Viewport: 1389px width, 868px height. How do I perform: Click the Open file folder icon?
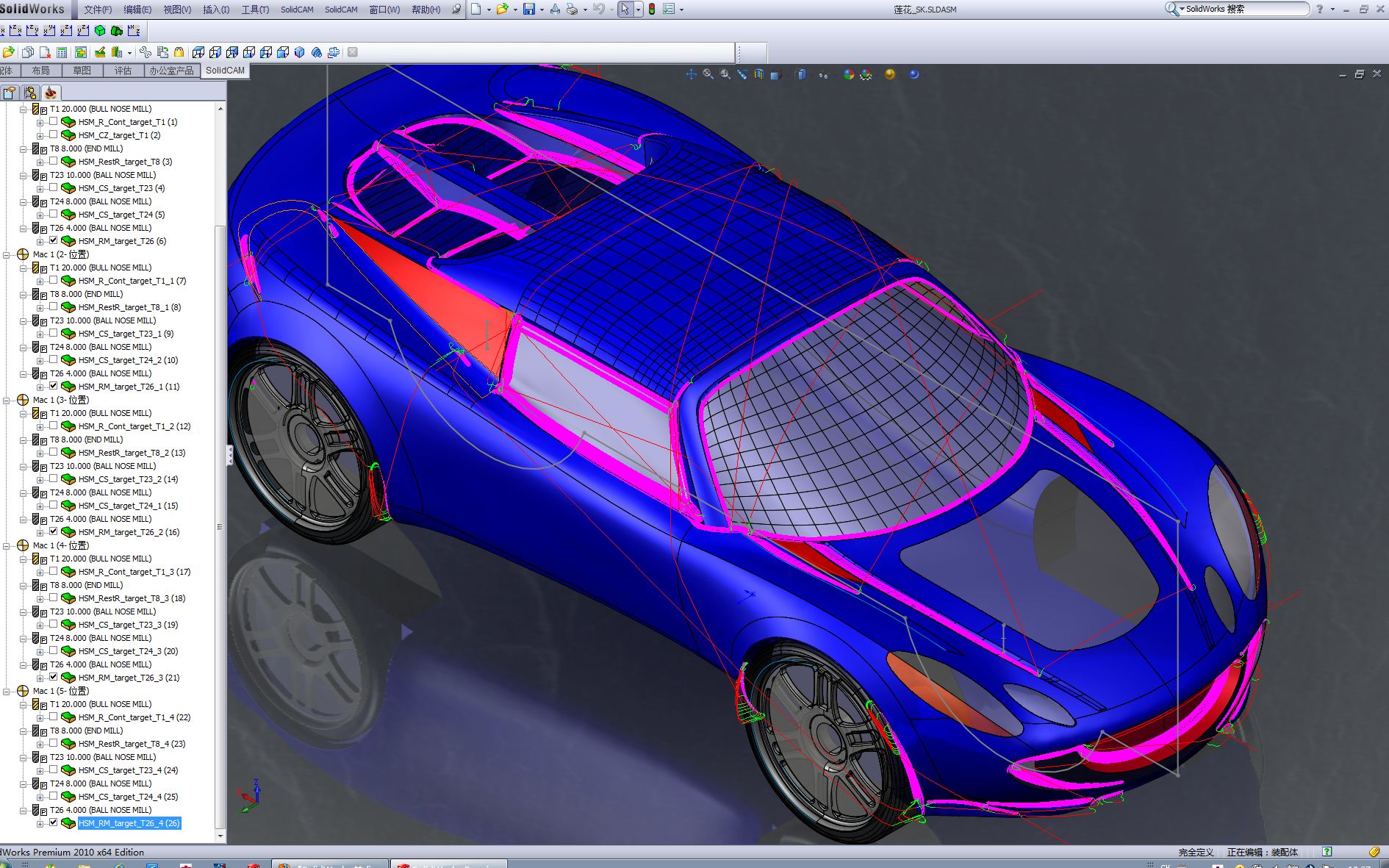(502, 9)
